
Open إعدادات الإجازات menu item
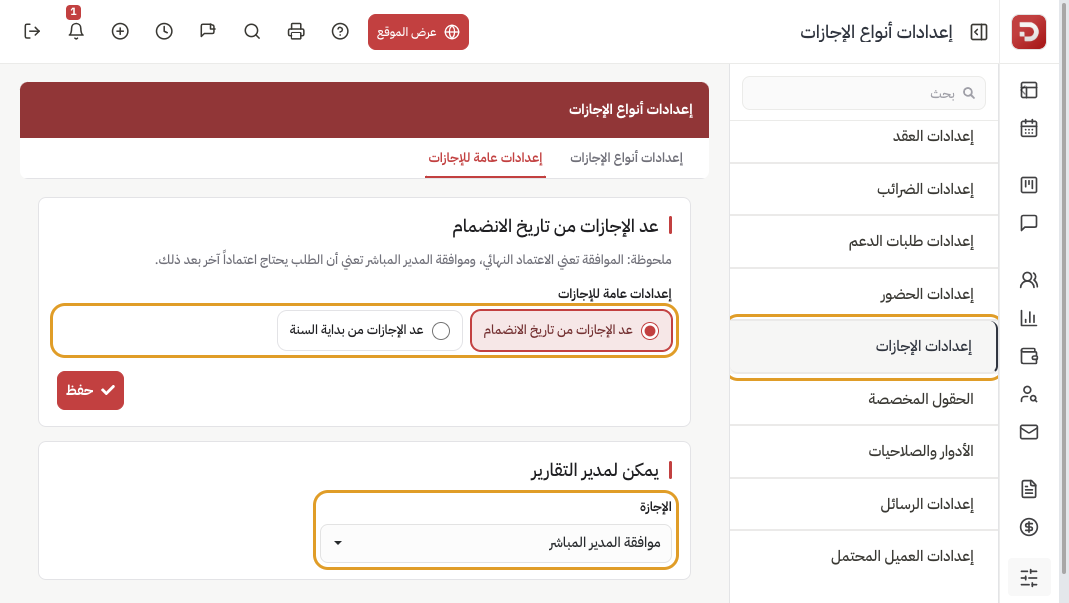(x=864, y=347)
